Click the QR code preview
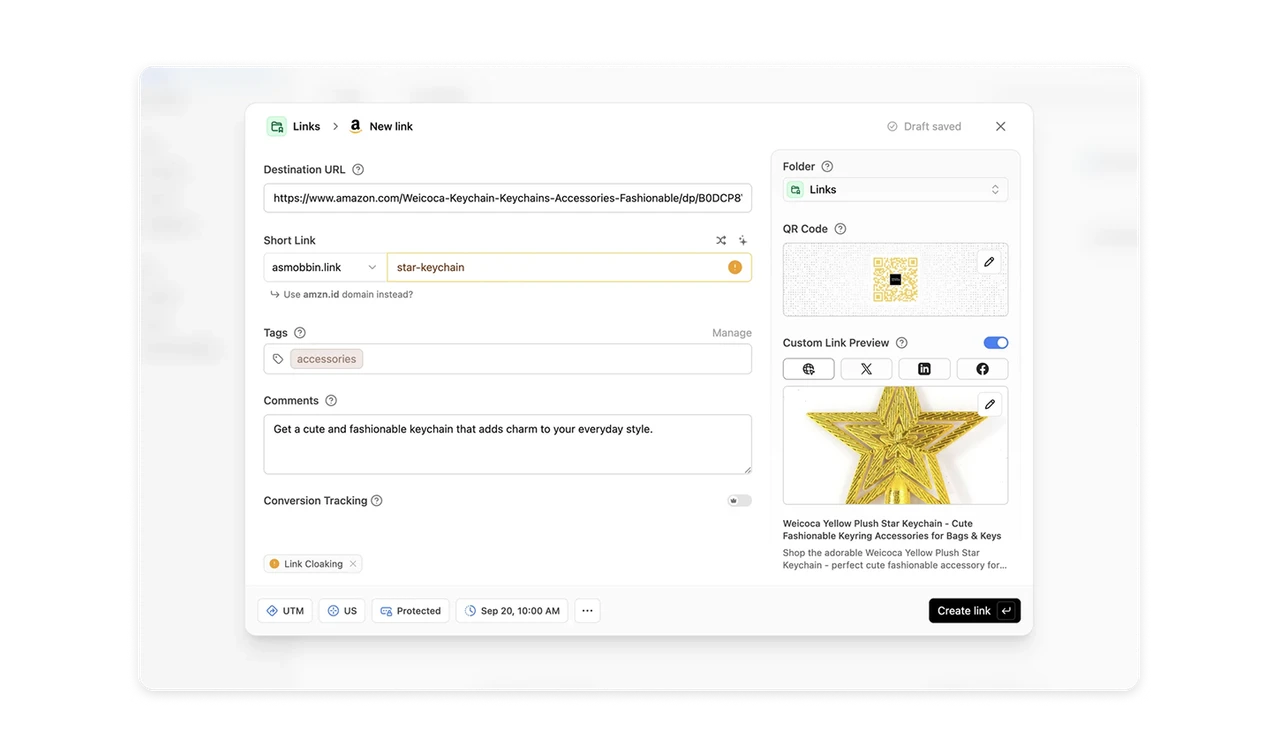The height and width of the screenshot is (754, 1280). pos(895,280)
